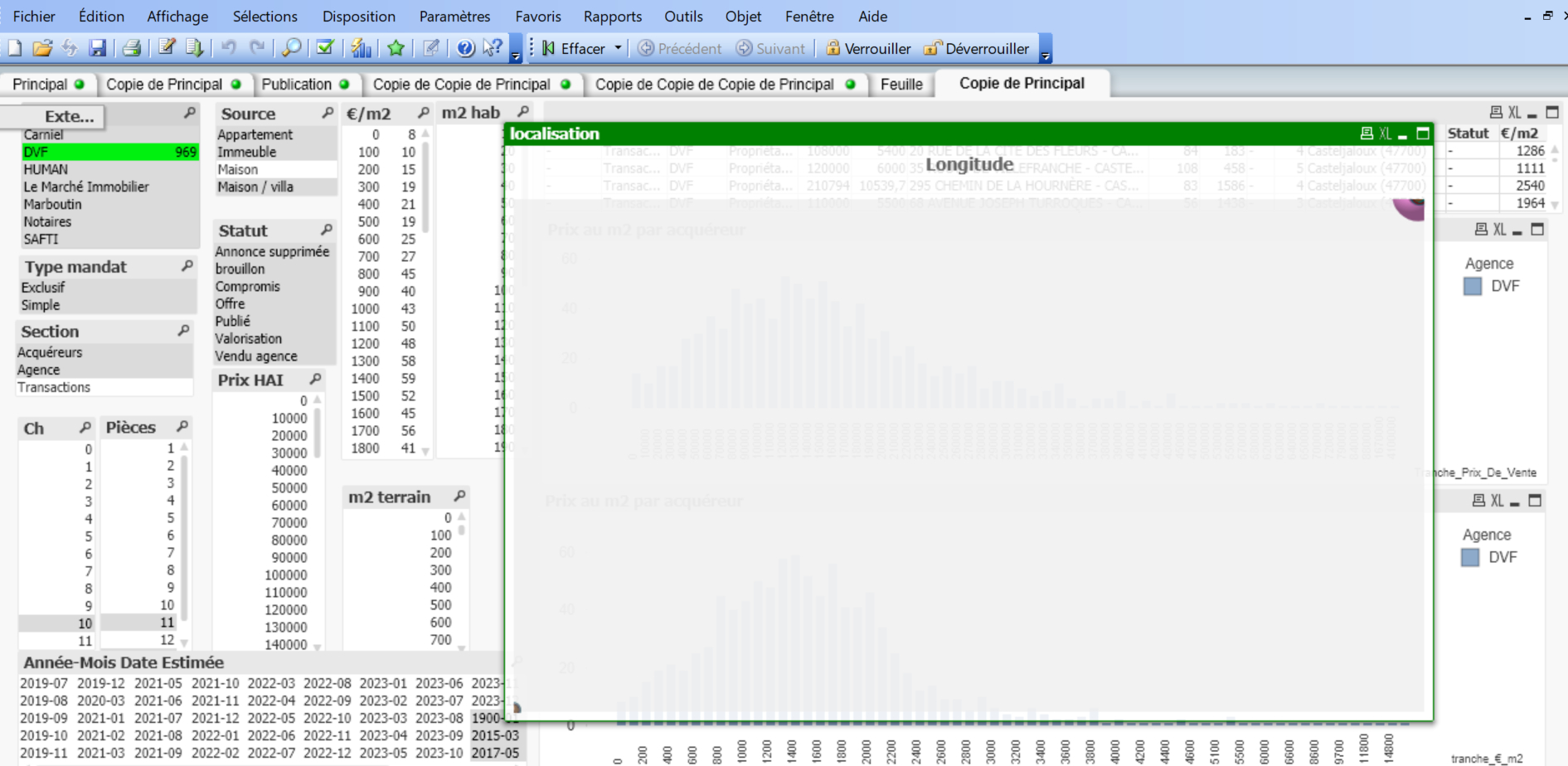Open the Rapports menu
The height and width of the screenshot is (766, 1568).
click(x=612, y=17)
